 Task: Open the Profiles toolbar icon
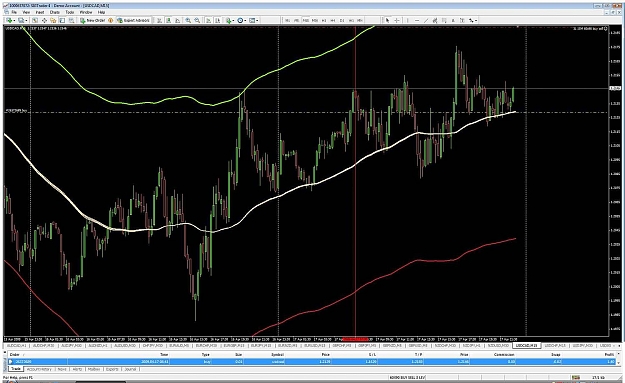click(x=22, y=20)
